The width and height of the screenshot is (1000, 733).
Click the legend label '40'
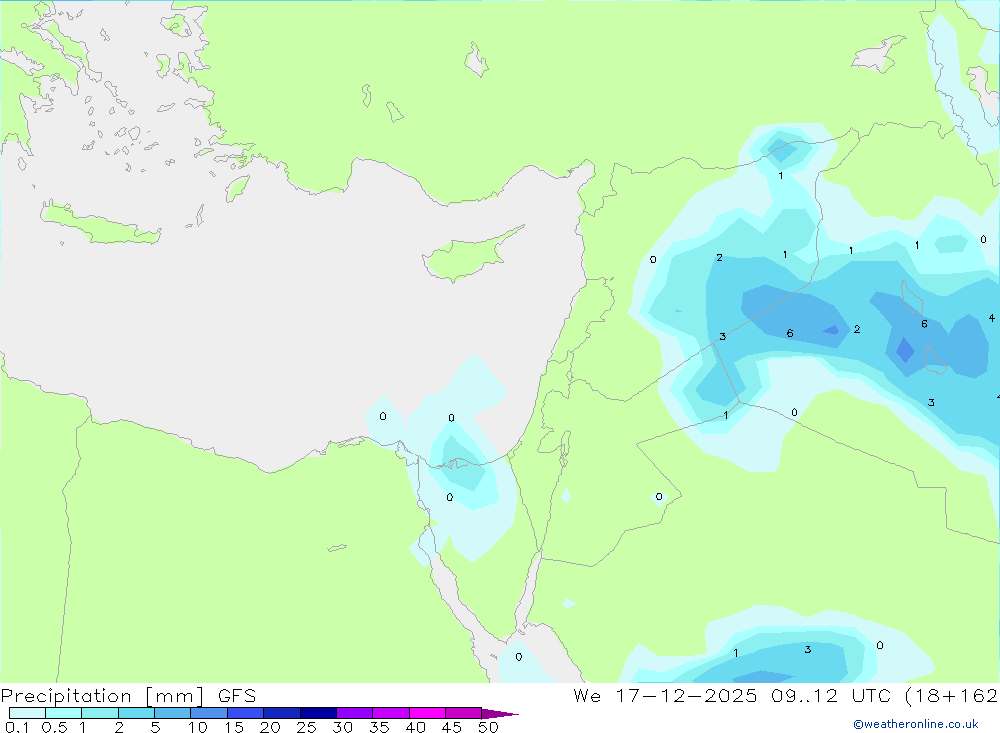coord(415,727)
